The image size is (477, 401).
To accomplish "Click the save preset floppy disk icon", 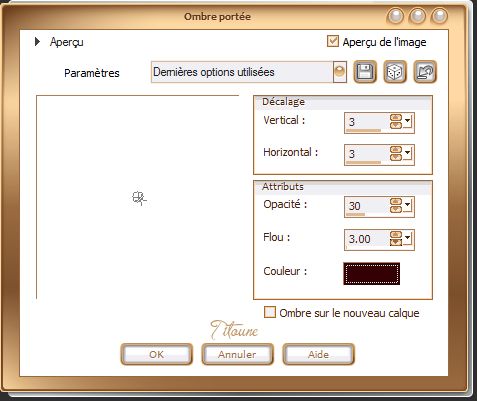I will coord(365,72).
